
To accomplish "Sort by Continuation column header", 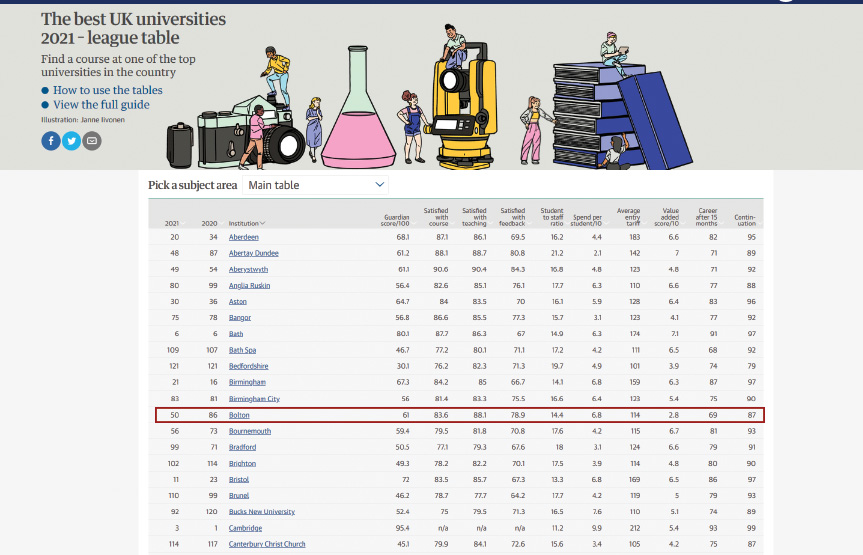I will point(745,220).
